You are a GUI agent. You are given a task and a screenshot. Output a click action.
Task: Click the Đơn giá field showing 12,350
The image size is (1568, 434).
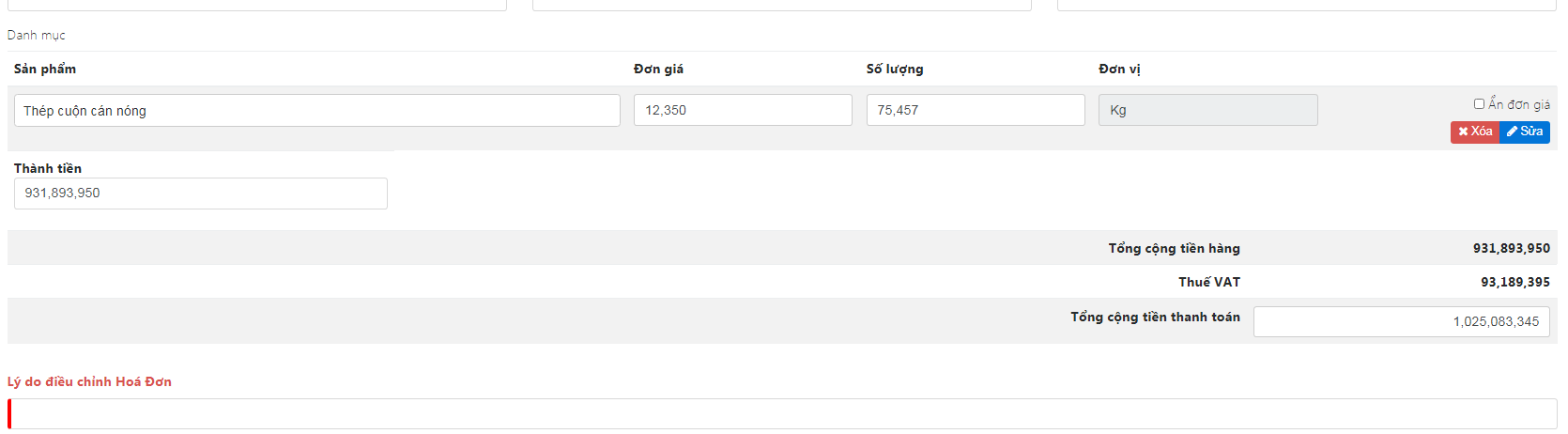tap(742, 110)
